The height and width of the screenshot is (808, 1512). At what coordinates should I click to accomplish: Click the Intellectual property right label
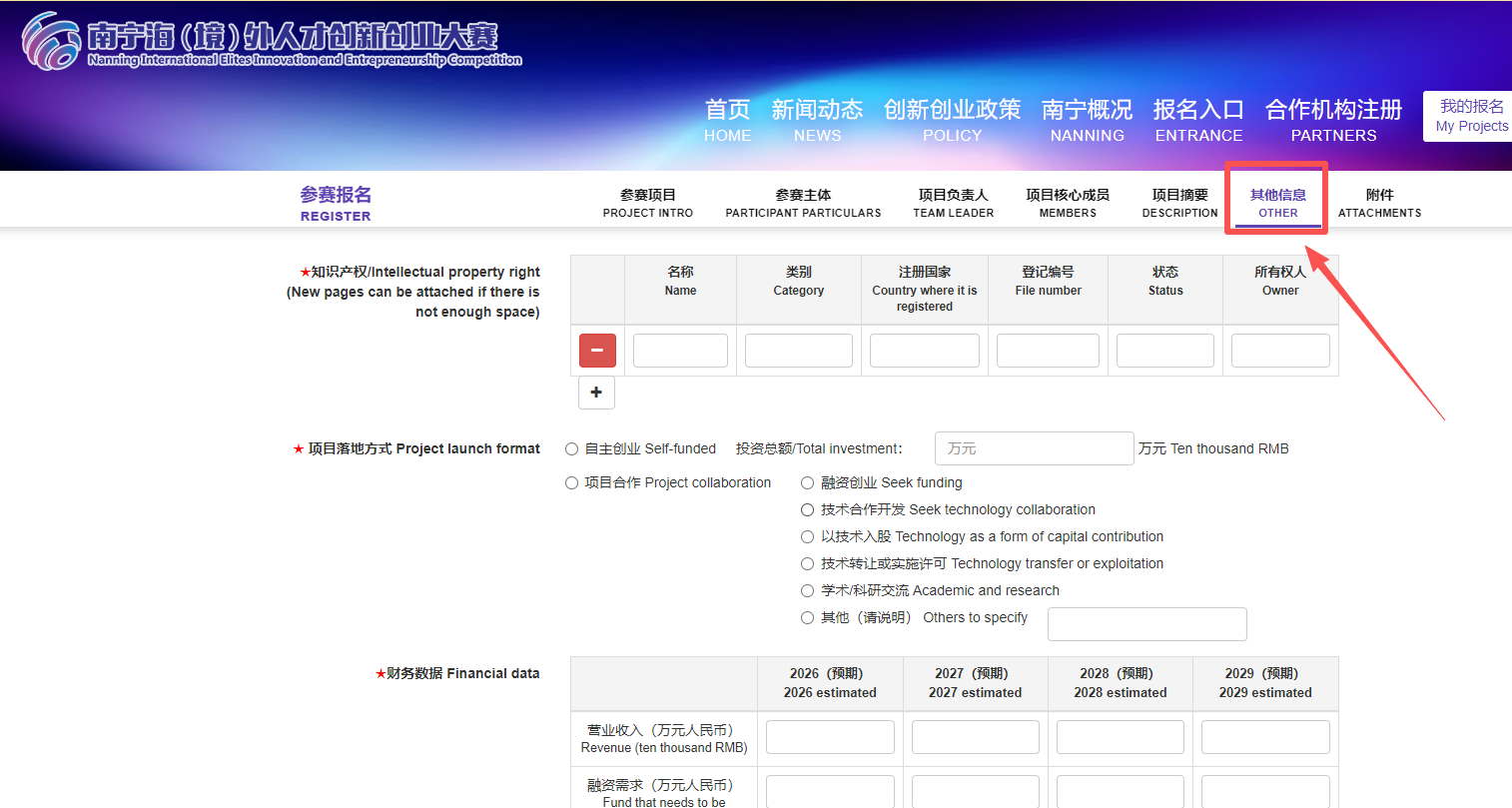[413, 292]
